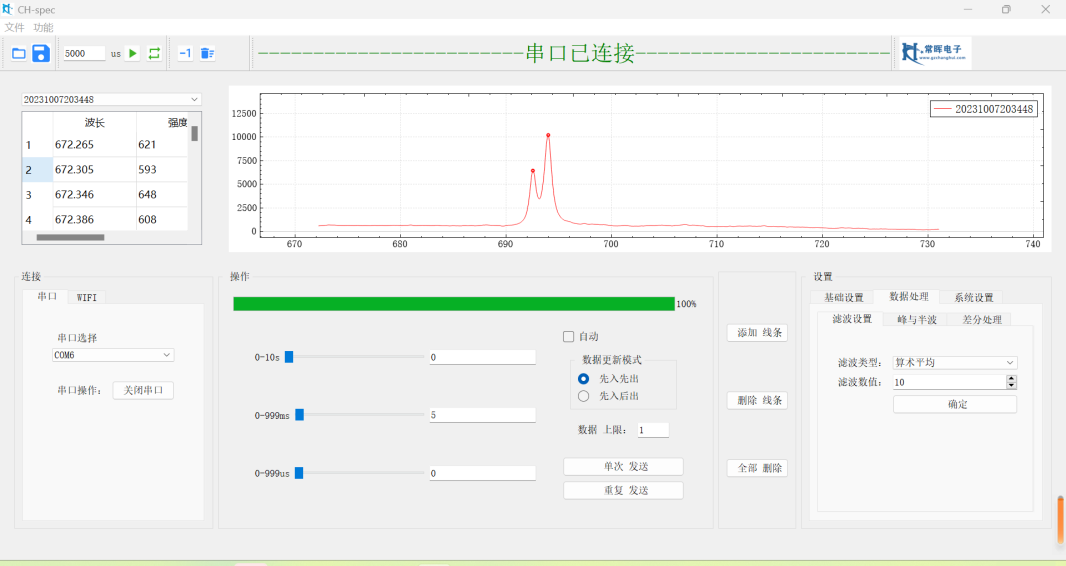Screen dimensions: 1066x566
Task: Adjust the 0-999us slider
Action: tap(298, 473)
